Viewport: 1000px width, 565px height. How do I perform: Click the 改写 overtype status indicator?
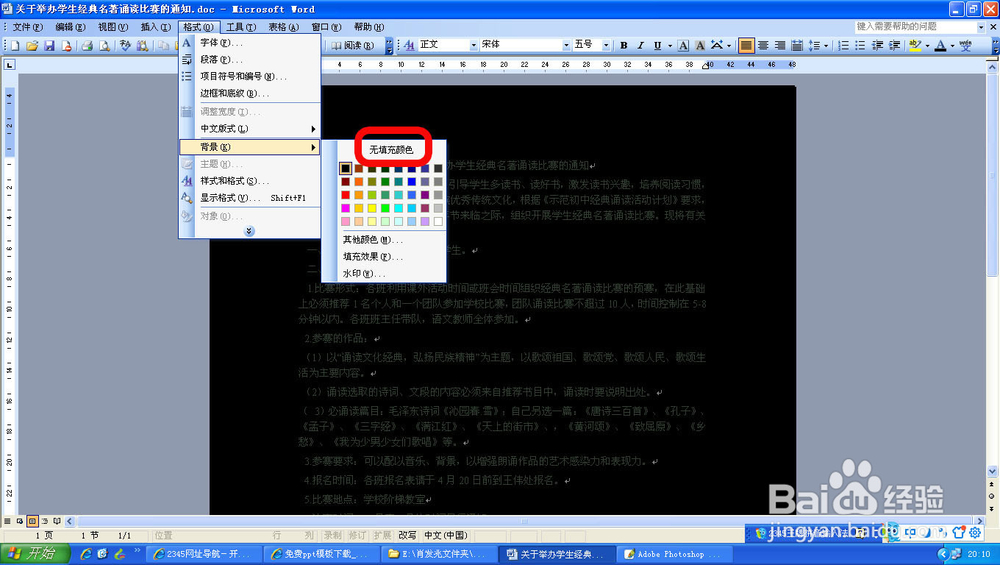[x=407, y=536]
